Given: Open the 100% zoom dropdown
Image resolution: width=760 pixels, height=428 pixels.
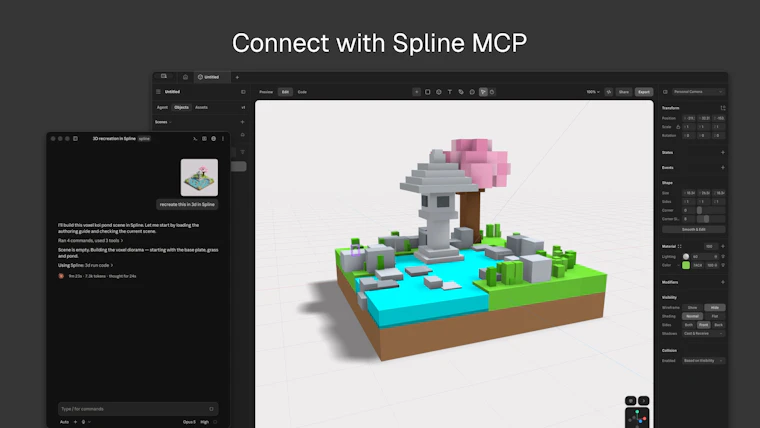Looking at the screenshot, I should click(x=593, y=92).
